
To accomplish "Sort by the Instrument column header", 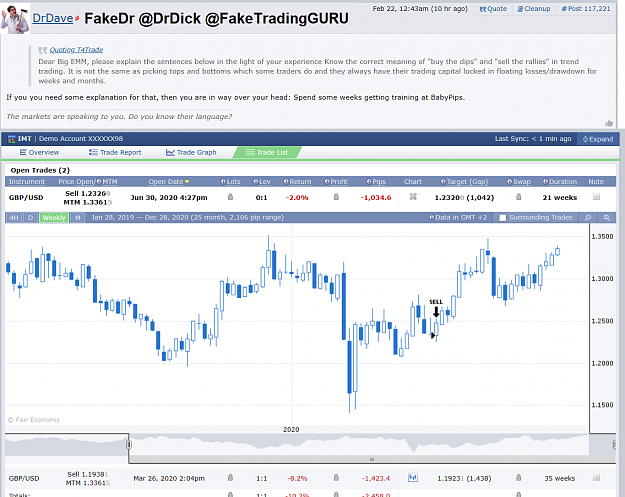I will pos(27,182).
